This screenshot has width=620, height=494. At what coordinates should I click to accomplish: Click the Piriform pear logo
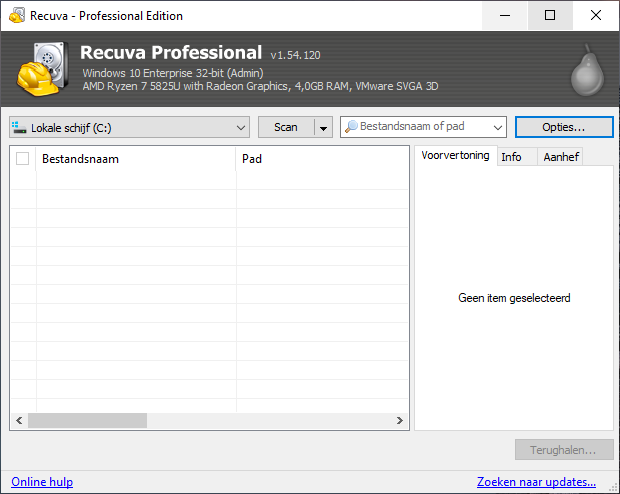587,70
